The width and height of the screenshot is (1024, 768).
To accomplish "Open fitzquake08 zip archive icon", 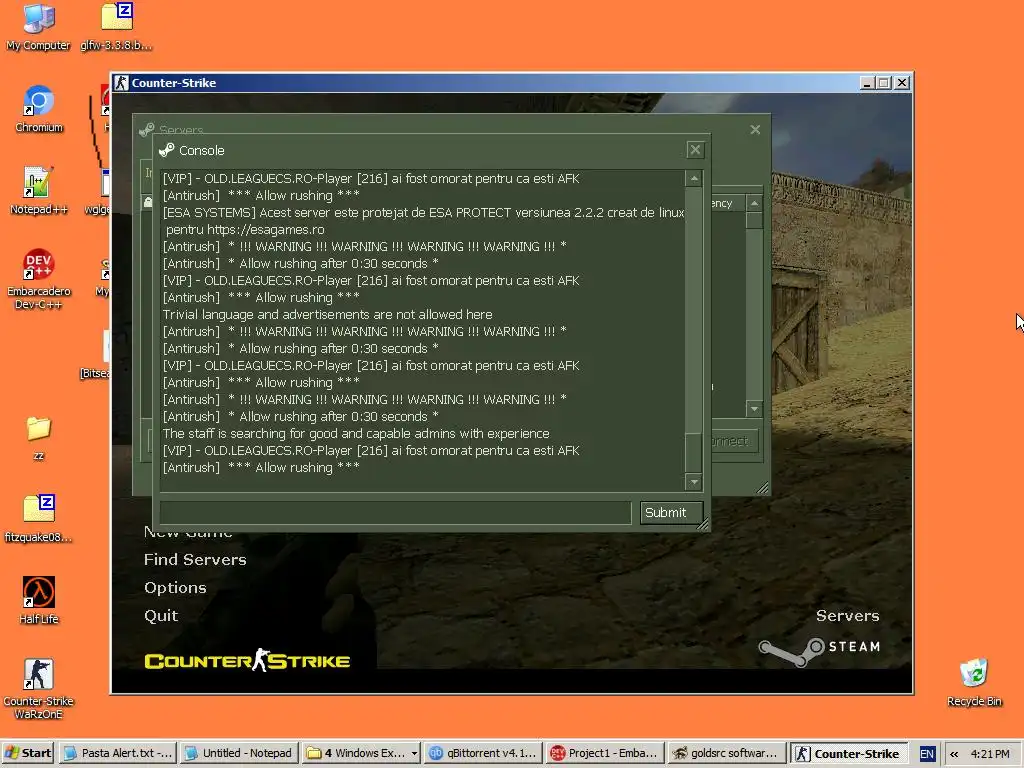I will [x=39, y=519].
